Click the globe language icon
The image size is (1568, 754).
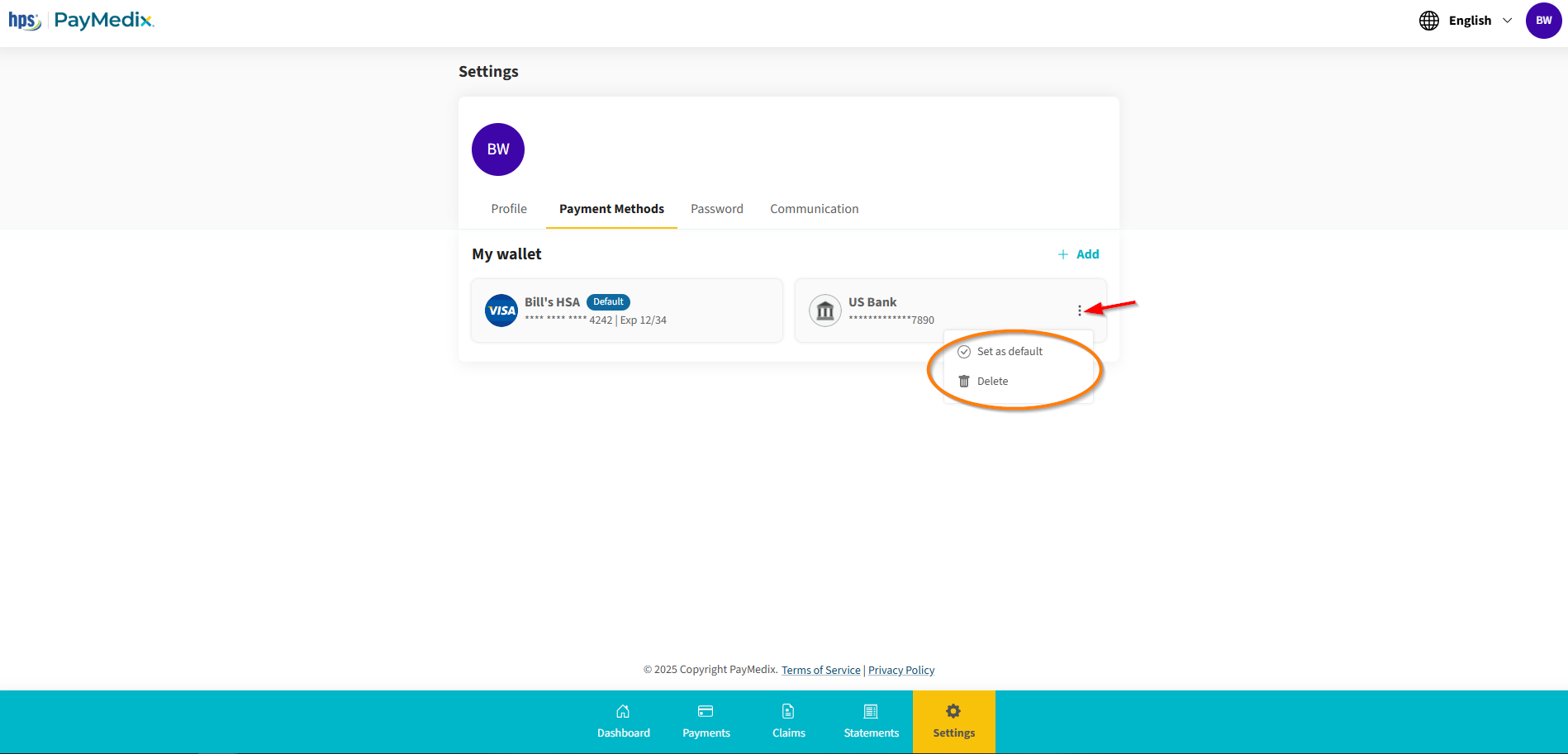coord(1428,21)
